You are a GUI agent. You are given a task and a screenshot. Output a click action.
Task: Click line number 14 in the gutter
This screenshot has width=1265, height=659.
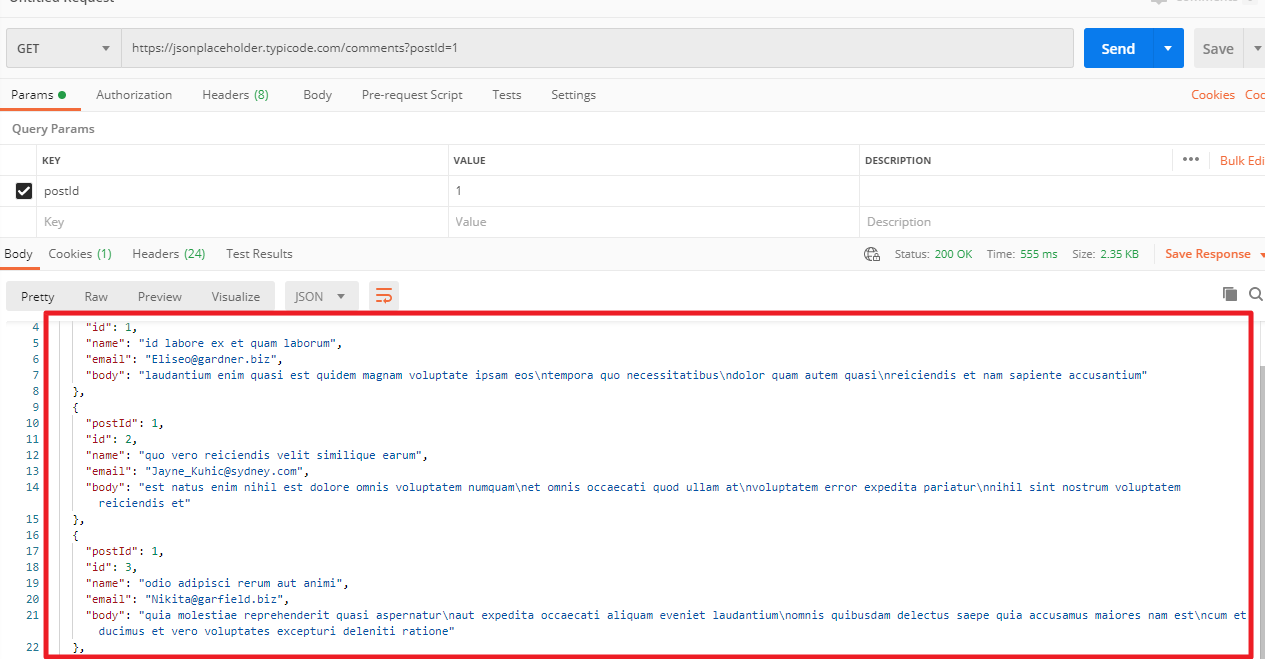[x=32, y=487]
